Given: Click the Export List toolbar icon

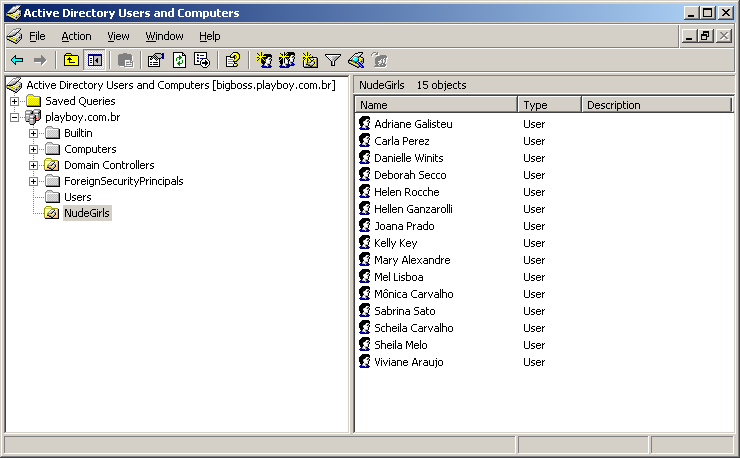Looking at the screenshot, I should 202,60.
